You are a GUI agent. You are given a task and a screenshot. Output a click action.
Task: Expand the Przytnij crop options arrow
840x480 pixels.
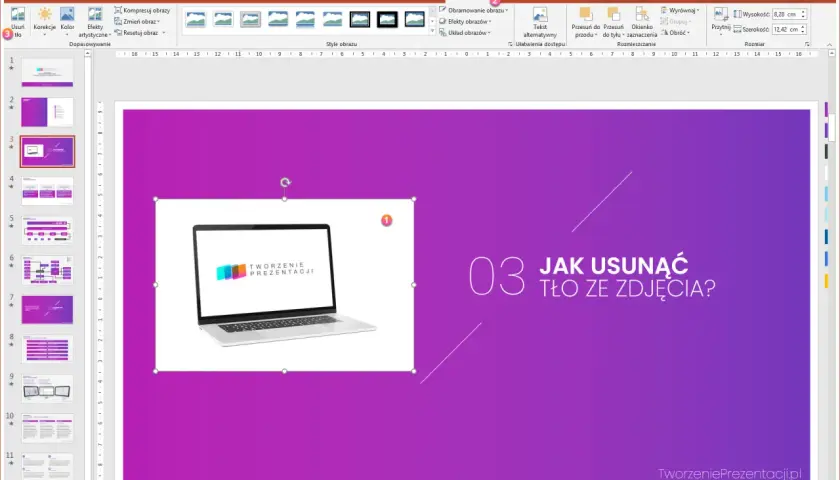click(x=721, y=35)
